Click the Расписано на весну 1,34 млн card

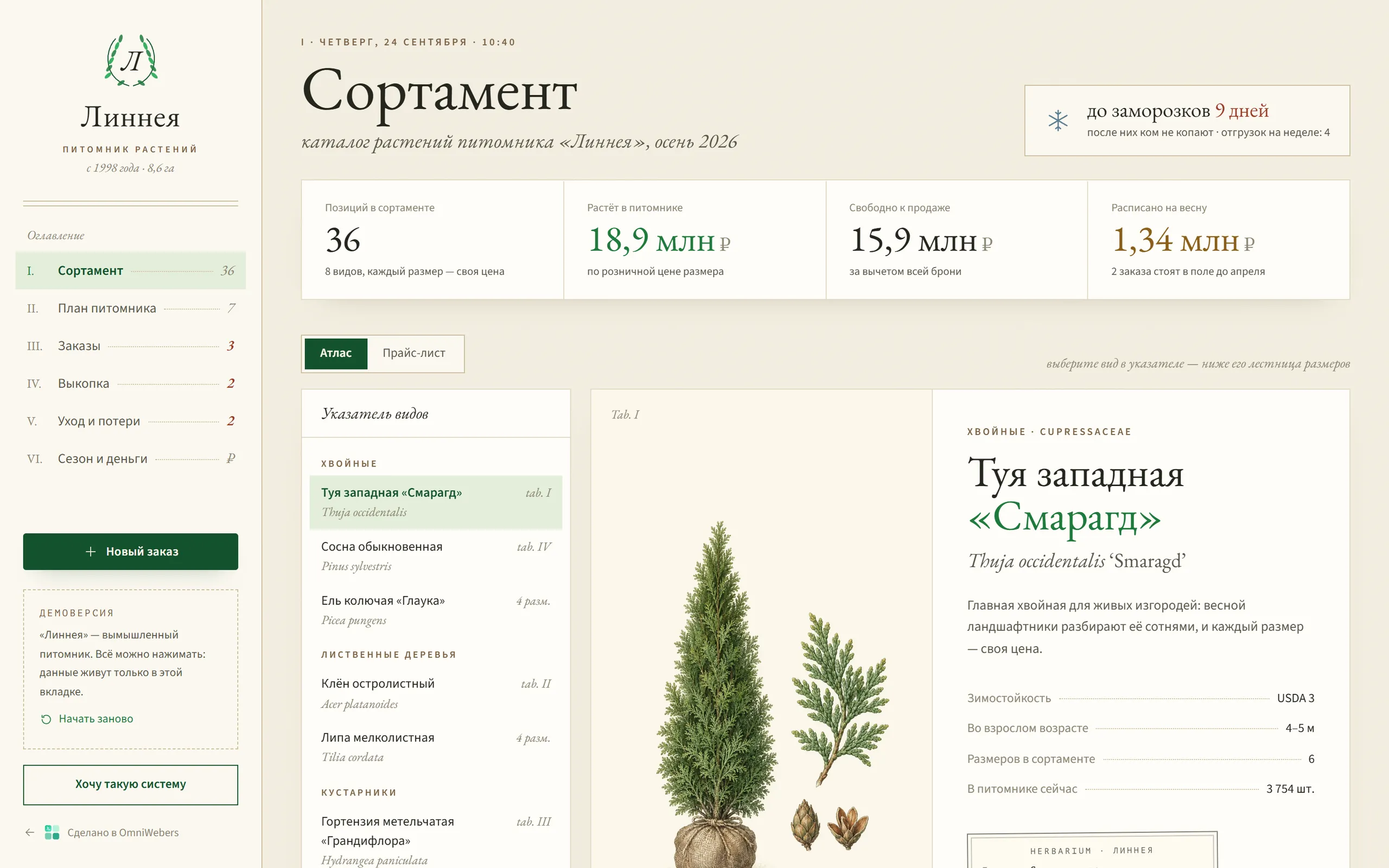1219,240
